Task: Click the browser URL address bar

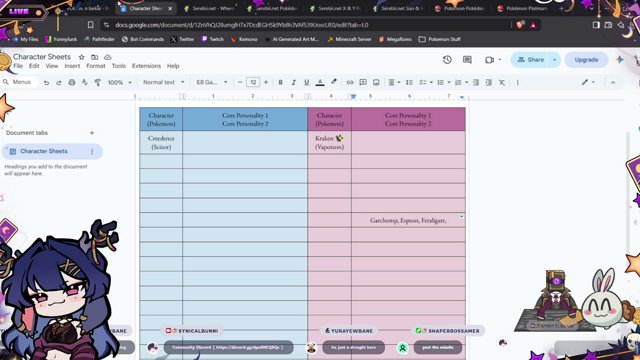Action: (305, 25)
